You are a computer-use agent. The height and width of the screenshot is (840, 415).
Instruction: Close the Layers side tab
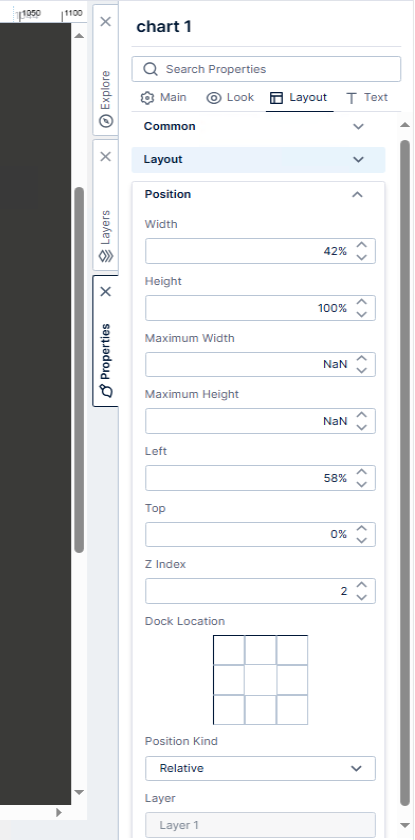click(105, 156)
